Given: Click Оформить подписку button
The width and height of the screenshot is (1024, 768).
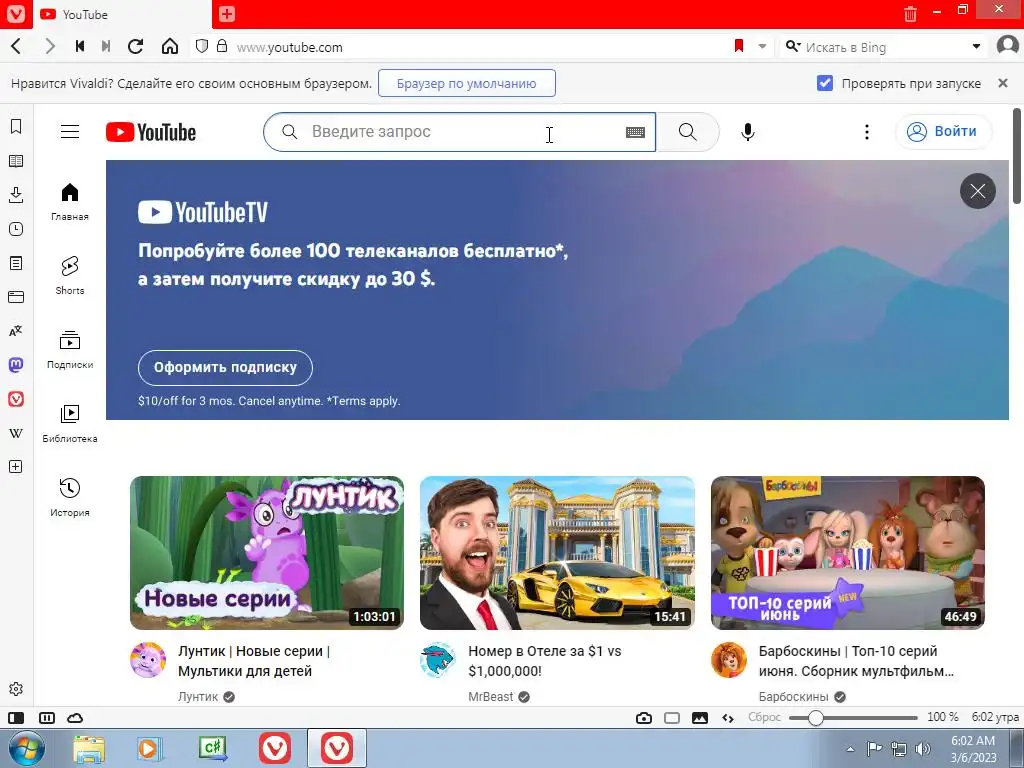Looking at the screenshot, I should click(x=225, y=368).
